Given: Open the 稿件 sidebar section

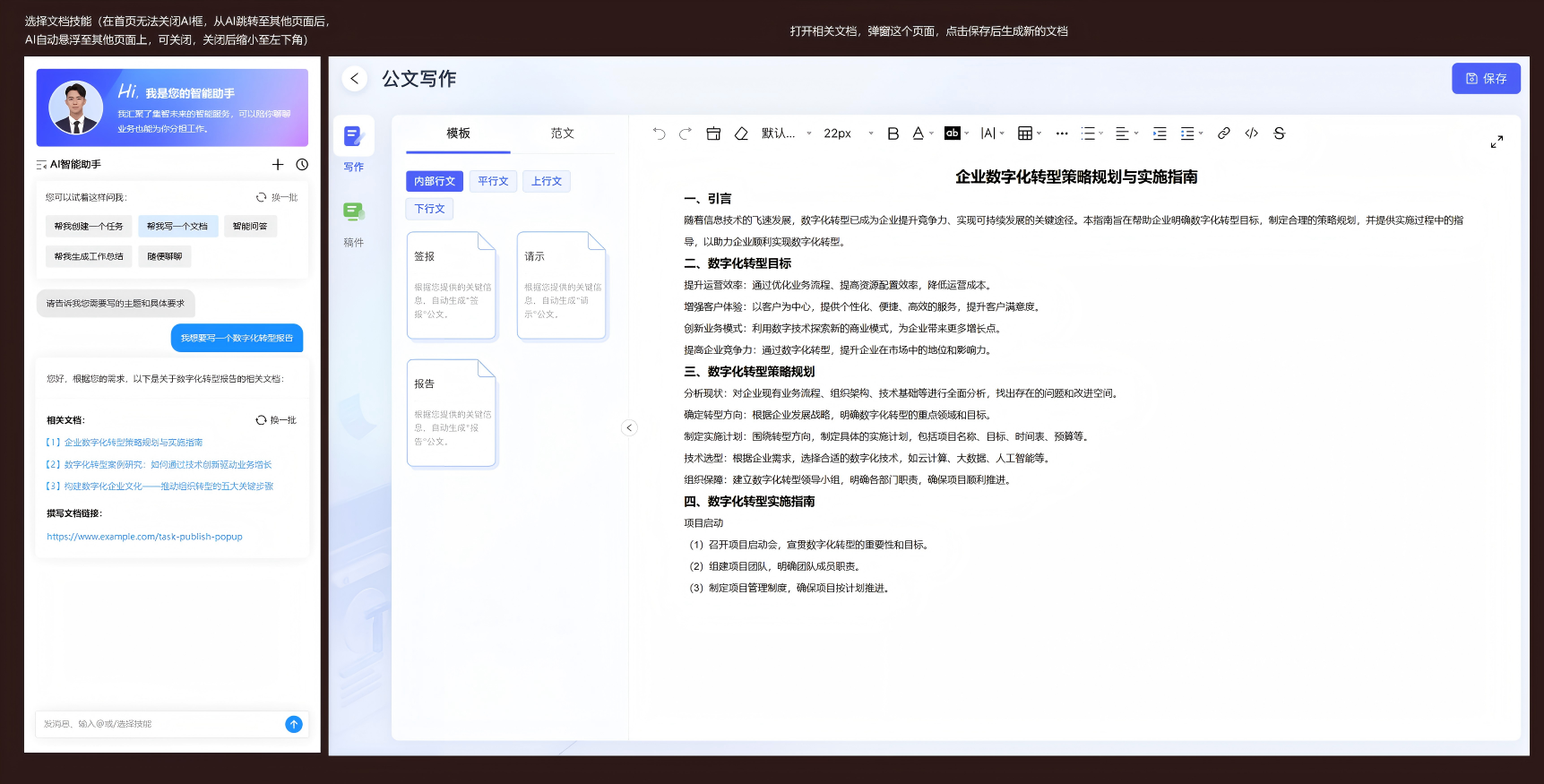Looking at the screenshot, I should point(354,222).
